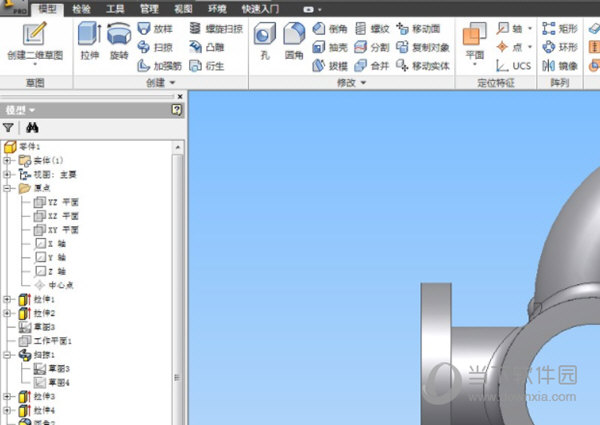Select the 旋转 revolve tool
Viewport: 600px width, 425px height.
click(119, 41)
